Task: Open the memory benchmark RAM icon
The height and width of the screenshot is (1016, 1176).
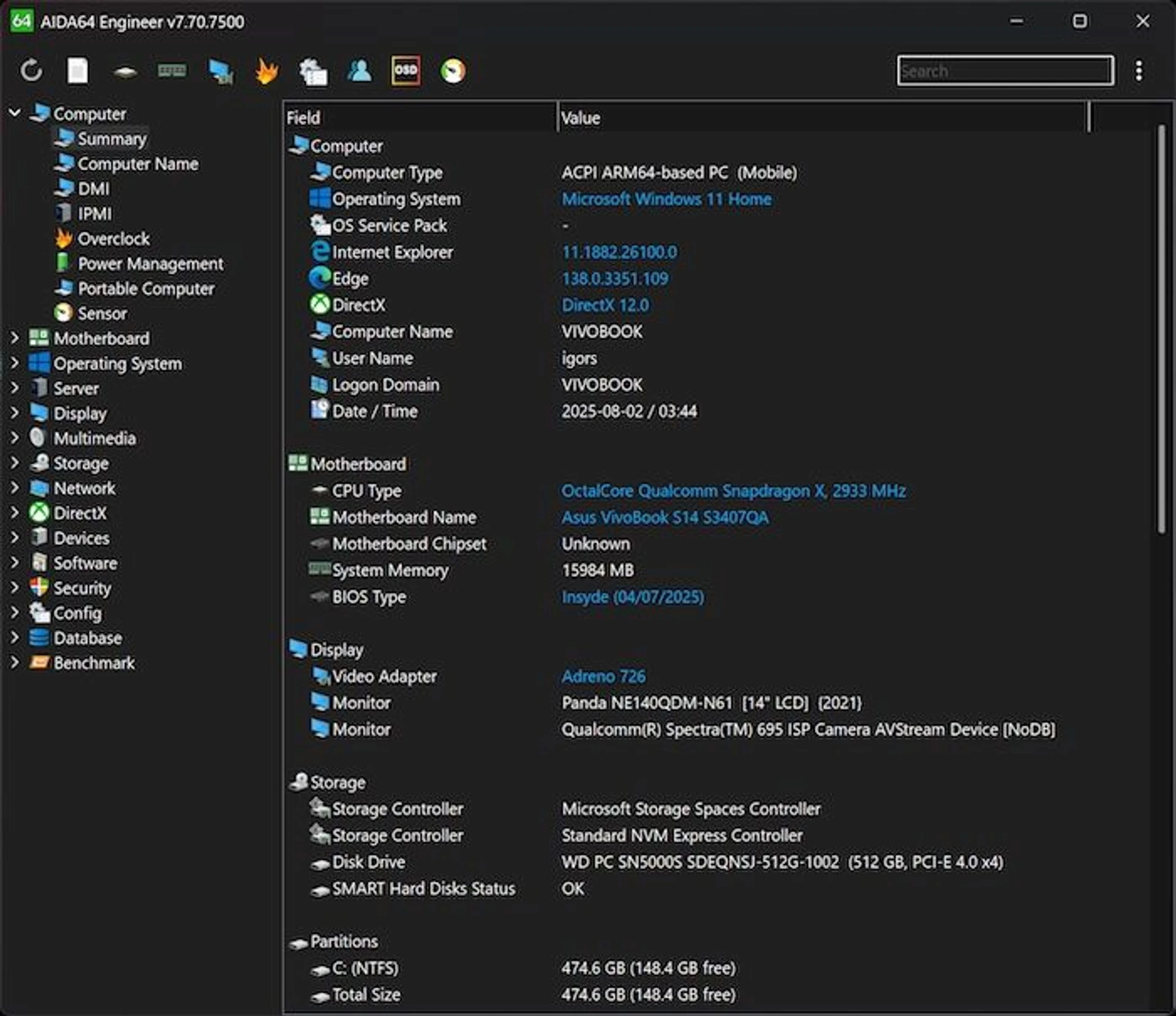Action: tap(172, 71)
